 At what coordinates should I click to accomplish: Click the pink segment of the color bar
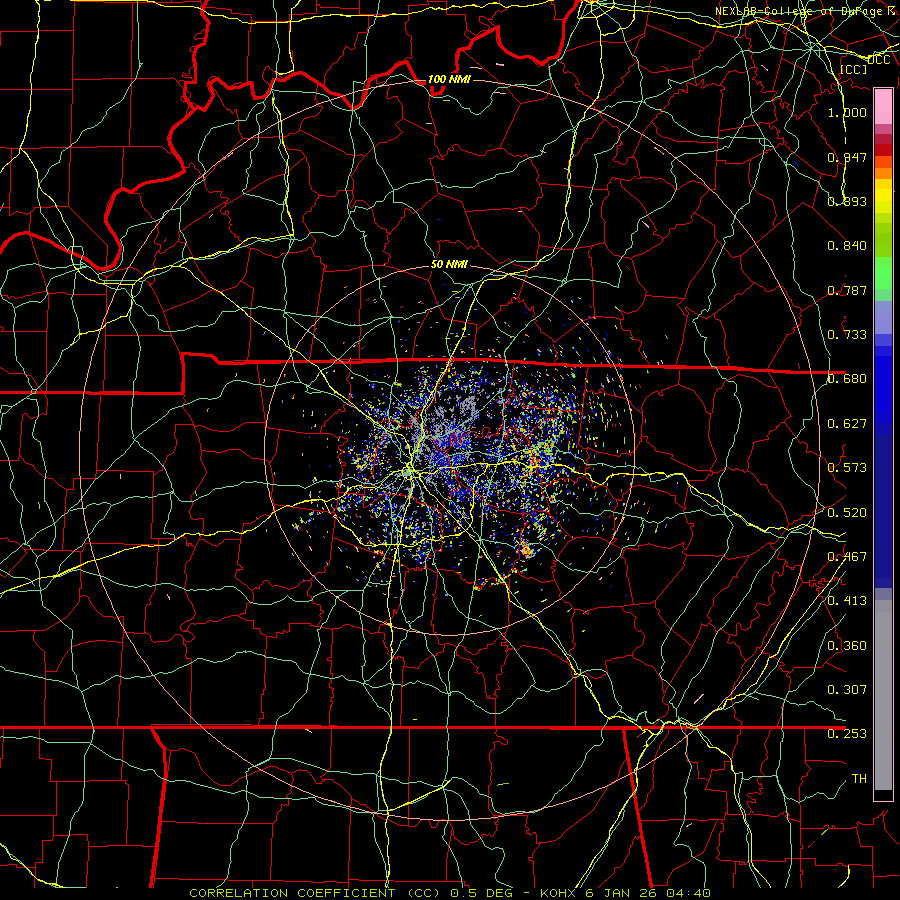883,107
